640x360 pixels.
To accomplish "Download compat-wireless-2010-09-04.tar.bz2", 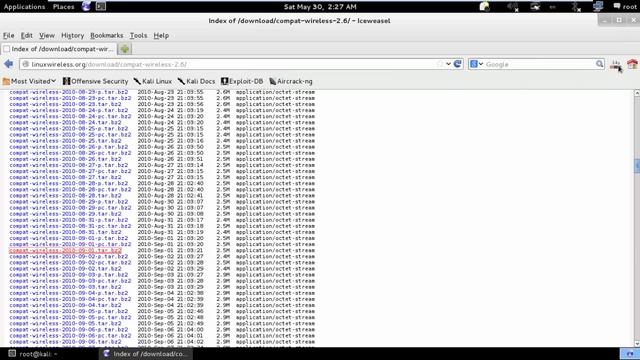I will click(x=65, y=305).
